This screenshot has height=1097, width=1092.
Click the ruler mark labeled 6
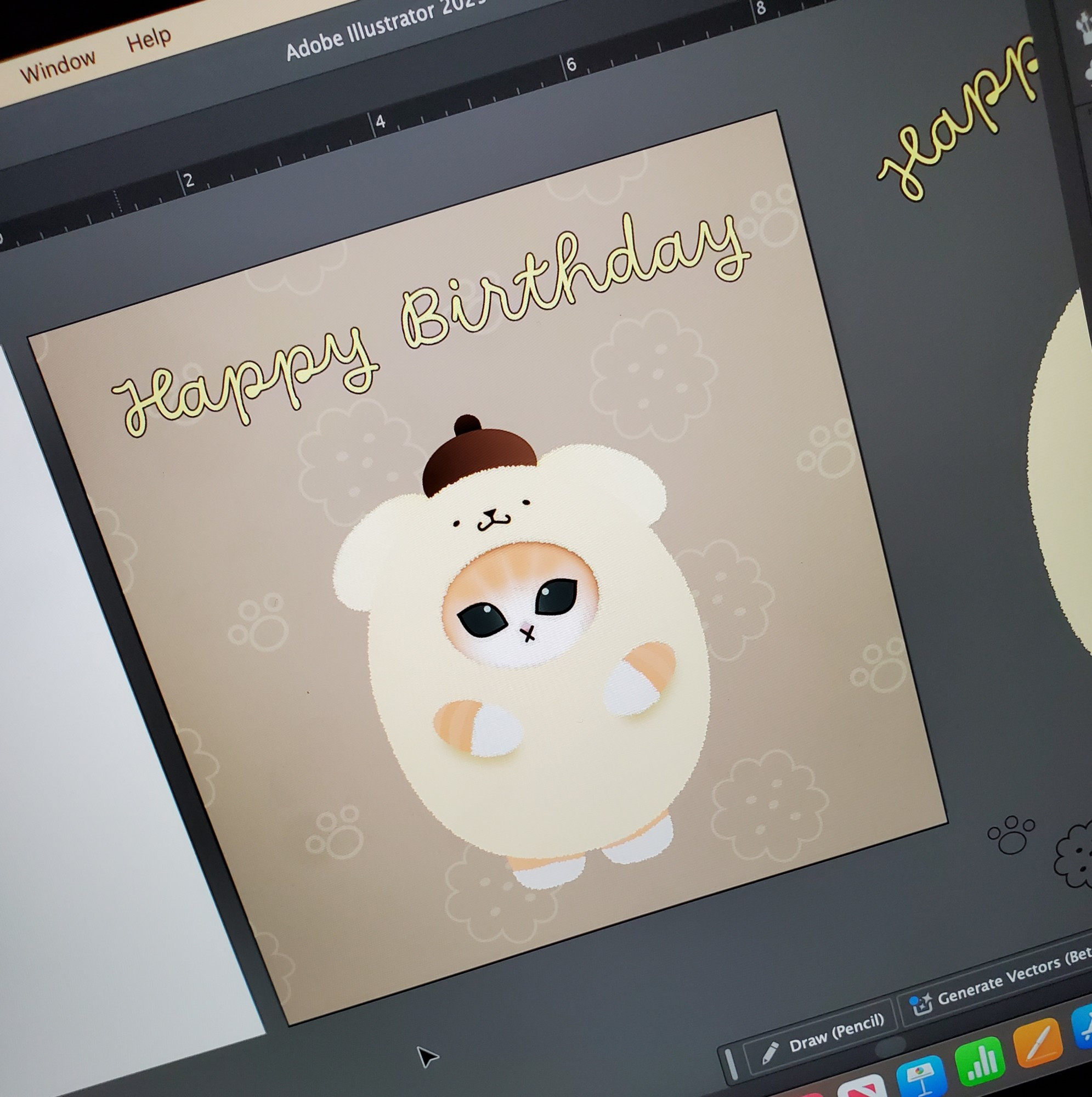coord(572,64)
